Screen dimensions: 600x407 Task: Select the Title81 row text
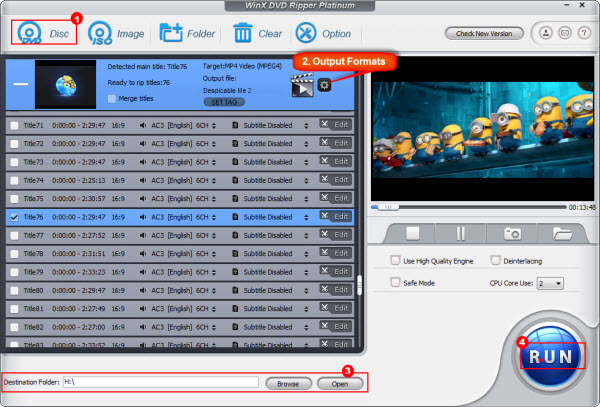[34, 309]
